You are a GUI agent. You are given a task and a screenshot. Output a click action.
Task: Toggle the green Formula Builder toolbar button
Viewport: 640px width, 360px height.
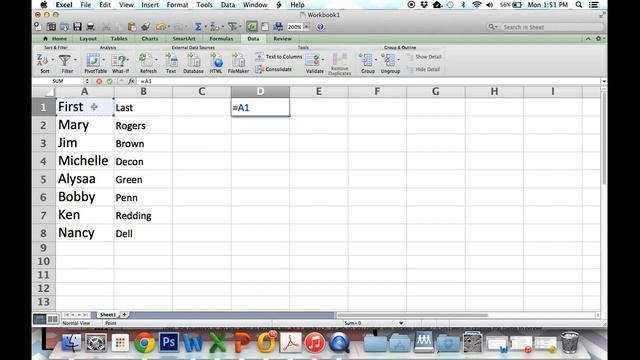[x=252, y=27]
